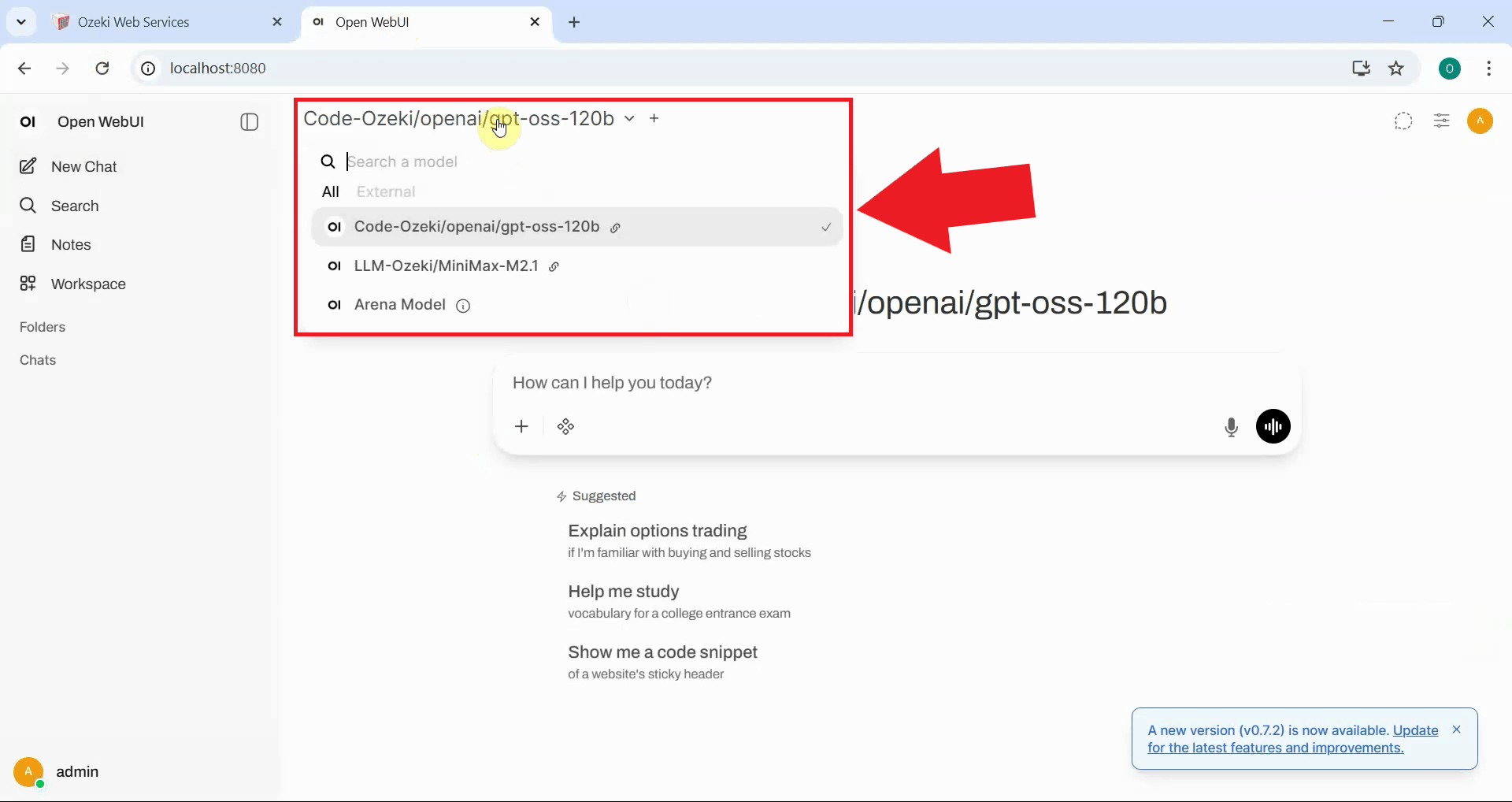Start voice mode with waveform button
Screen dimensions: 1512x802
coord(1273,427)
